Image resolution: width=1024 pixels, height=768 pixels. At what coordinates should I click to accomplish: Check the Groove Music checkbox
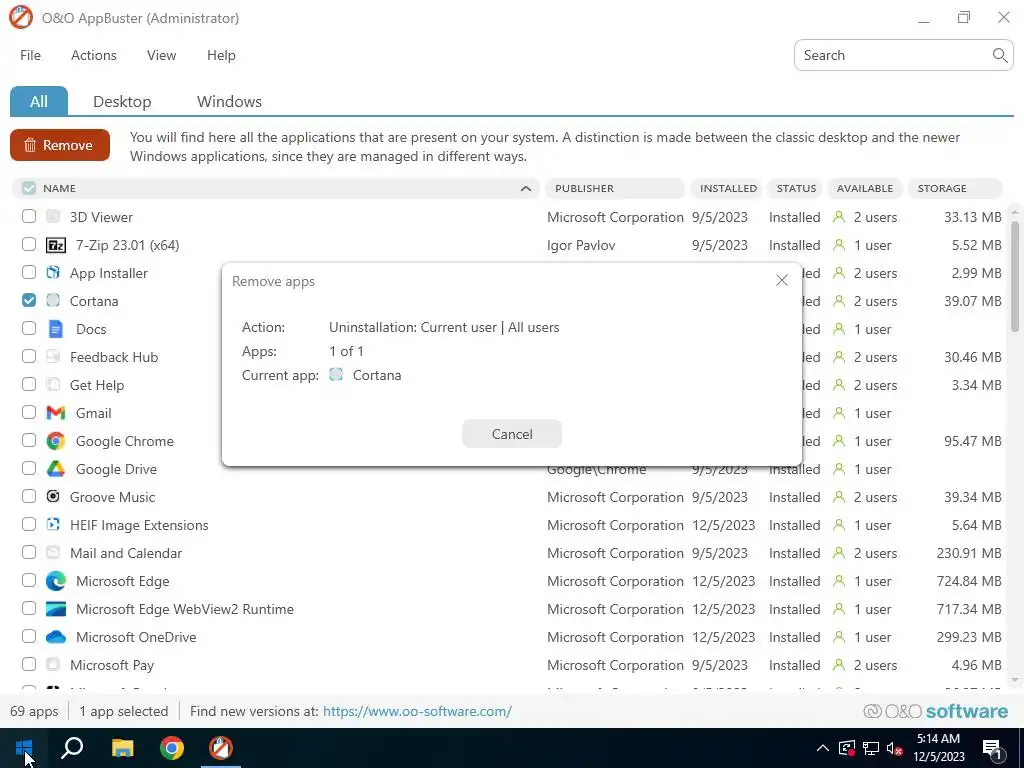tap(29, 496)
